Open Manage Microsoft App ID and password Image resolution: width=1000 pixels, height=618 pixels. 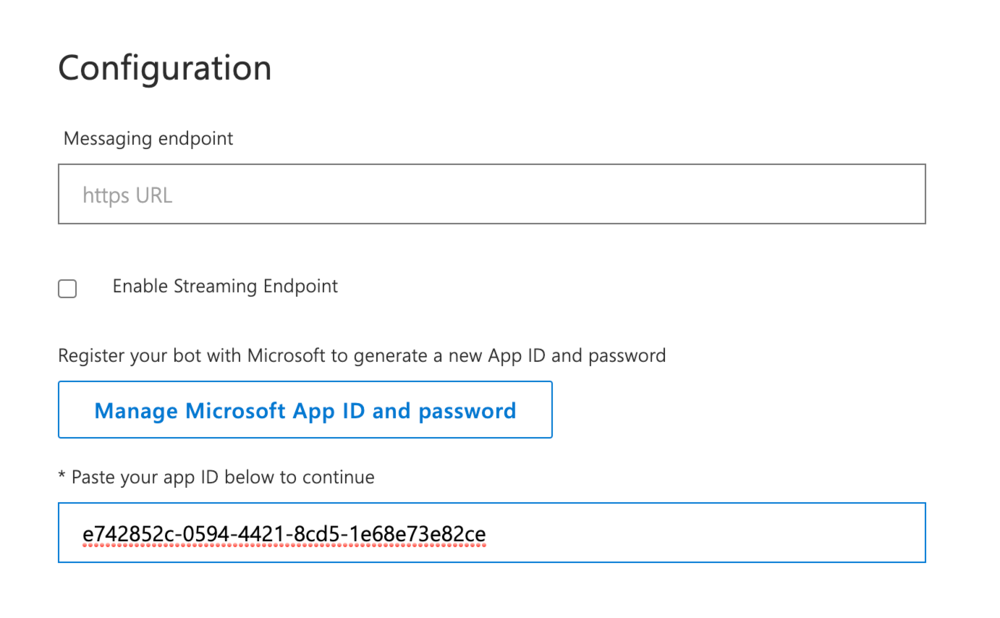click(305, 410)
